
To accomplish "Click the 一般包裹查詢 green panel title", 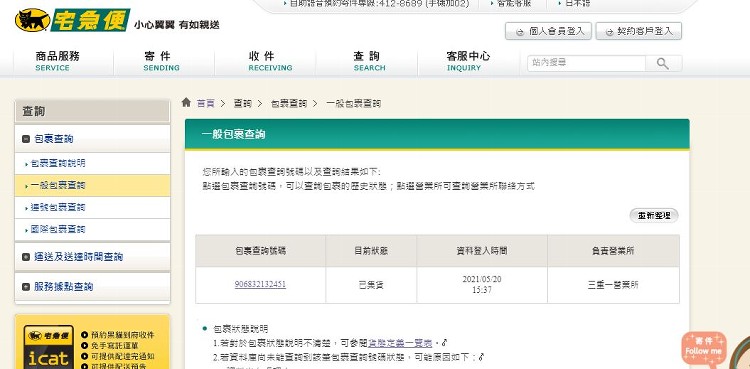I will [233, 134].
